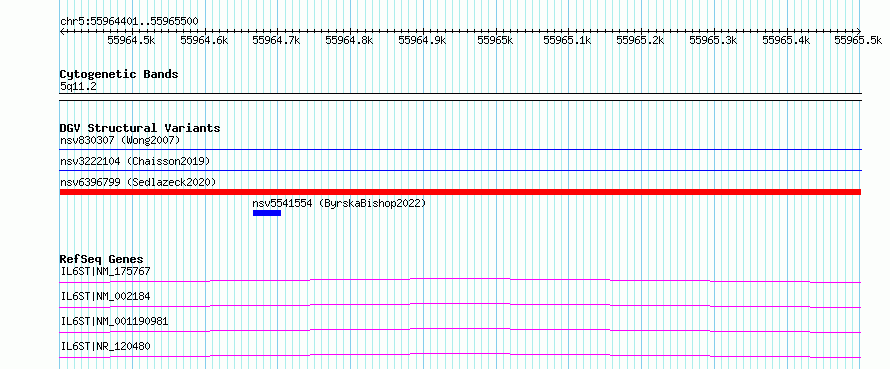This screenshot has width=890, height=369.
Task: Click the magenta line under IL6ST|NM_002184
Action: pyautogui.click(x=460, y=305)
